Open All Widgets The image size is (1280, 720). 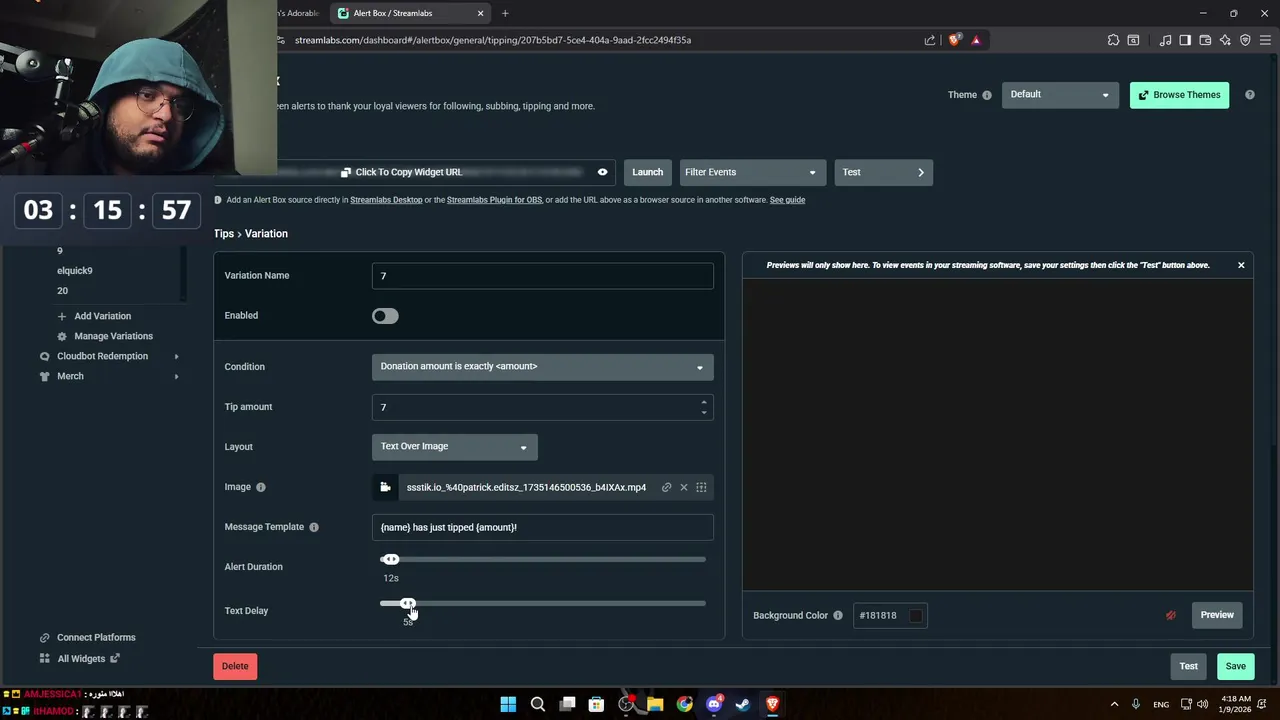pyautogui.click(x=81, y=658)
